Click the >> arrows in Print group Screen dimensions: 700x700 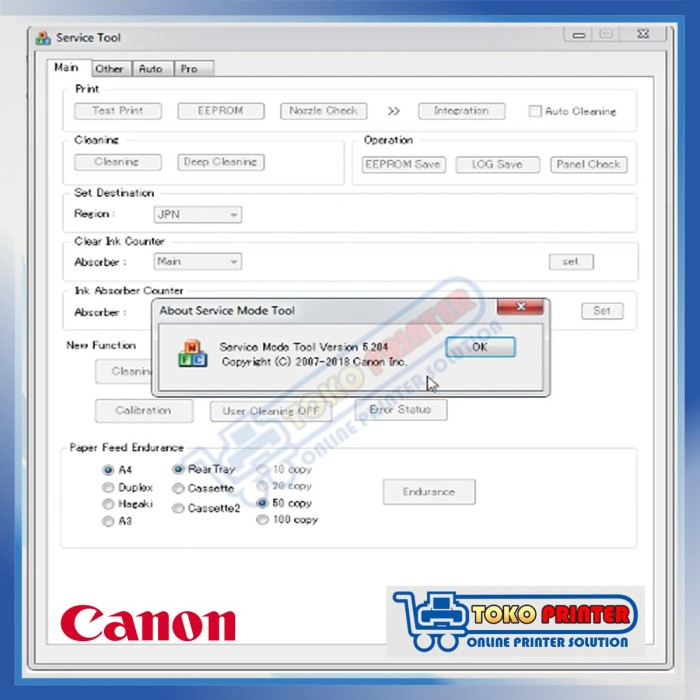pyautogui.click(x=393, y=111)
